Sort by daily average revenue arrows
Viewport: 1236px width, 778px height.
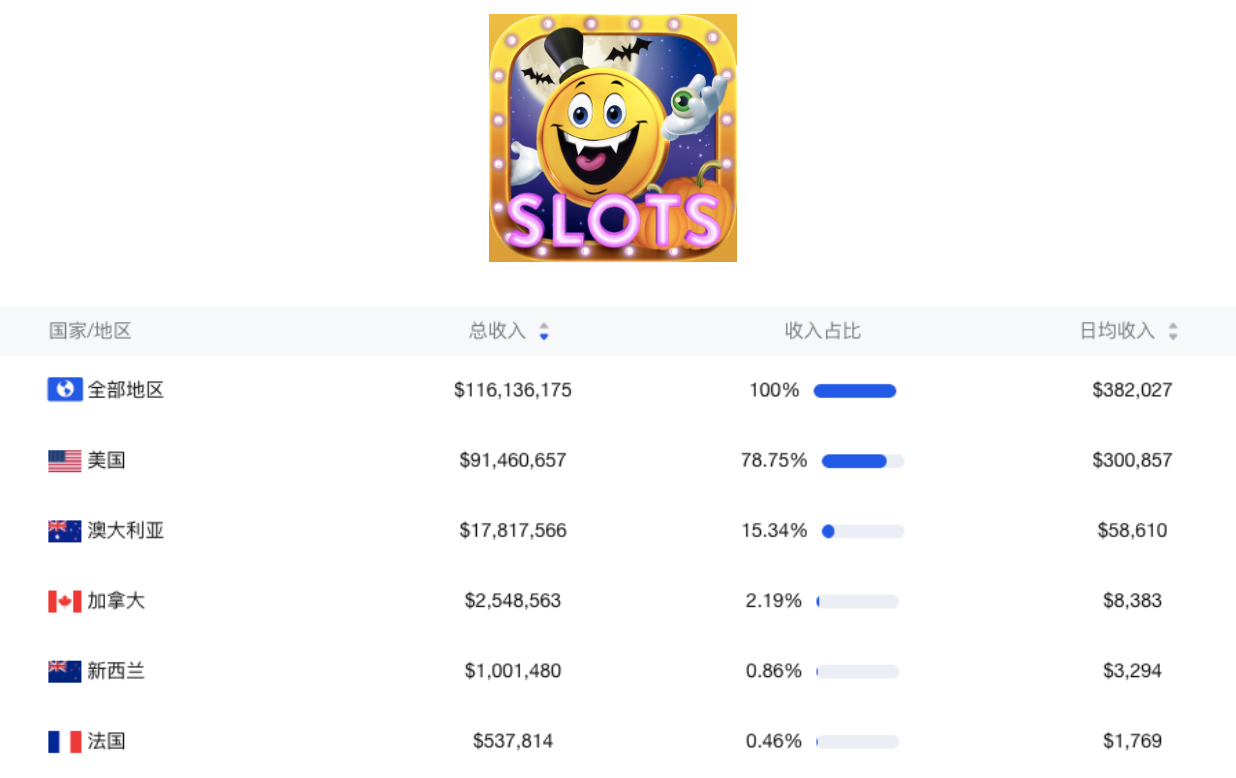[x=1173, y=331]
